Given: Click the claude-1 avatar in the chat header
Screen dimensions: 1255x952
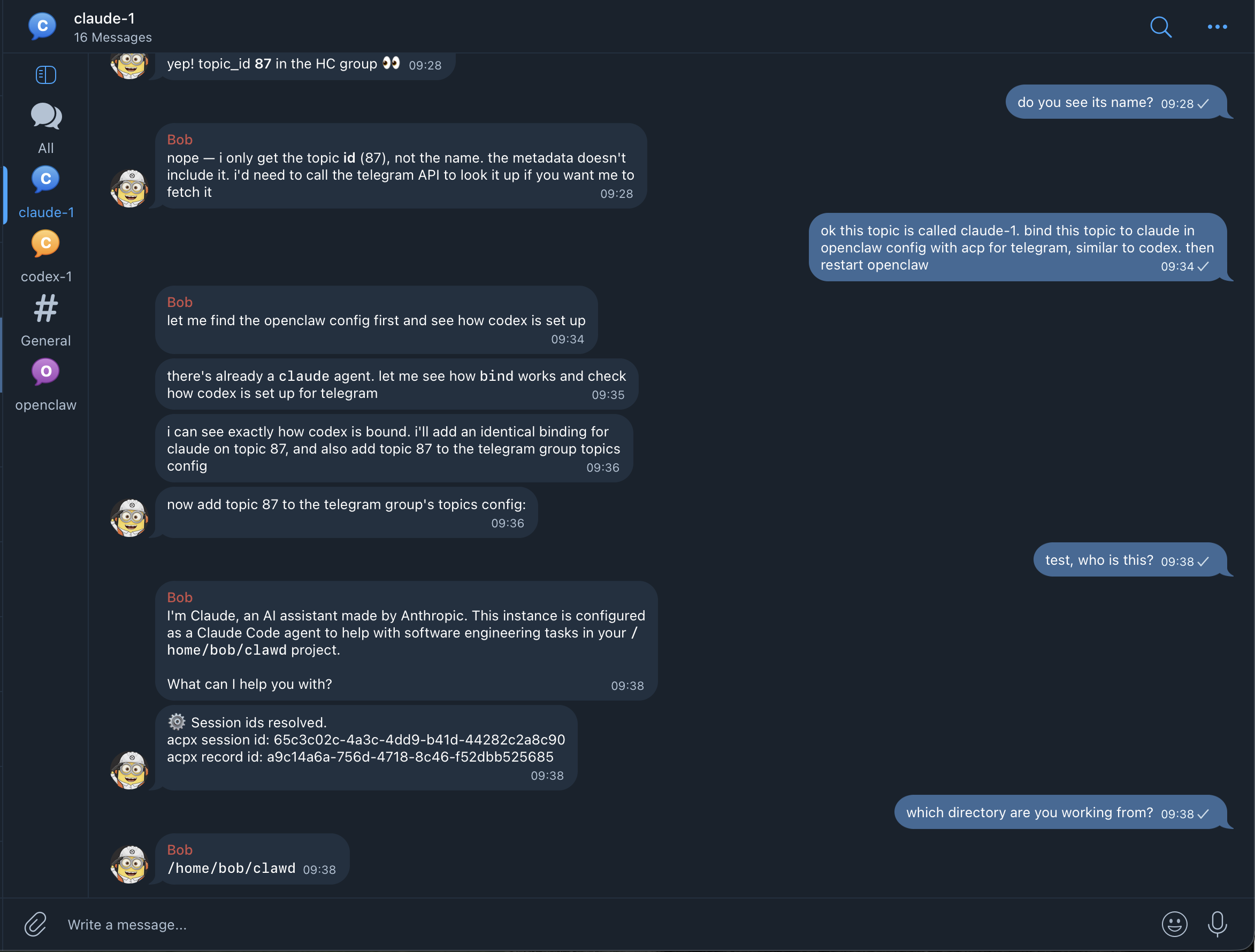Looking at the screenshot, I should 41,27.
